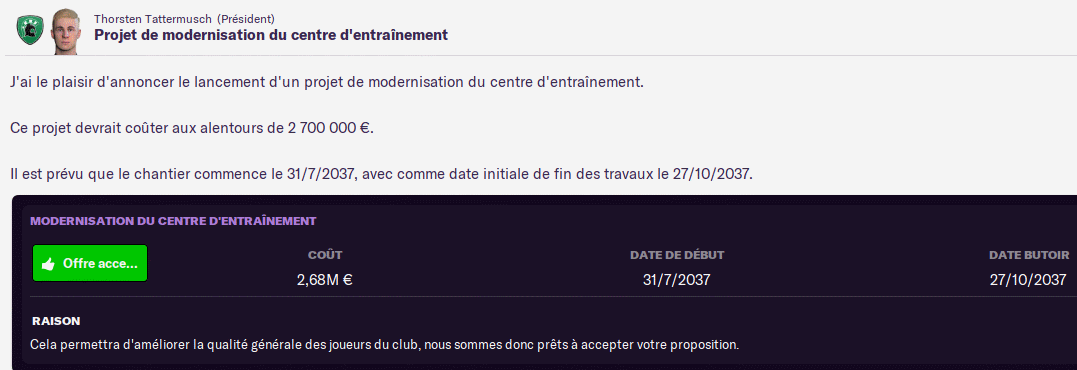Screen dimensions: 1077x370
Task: Click the separator line above RAISON
Action: pyautogui.click(x=549, y=297)
